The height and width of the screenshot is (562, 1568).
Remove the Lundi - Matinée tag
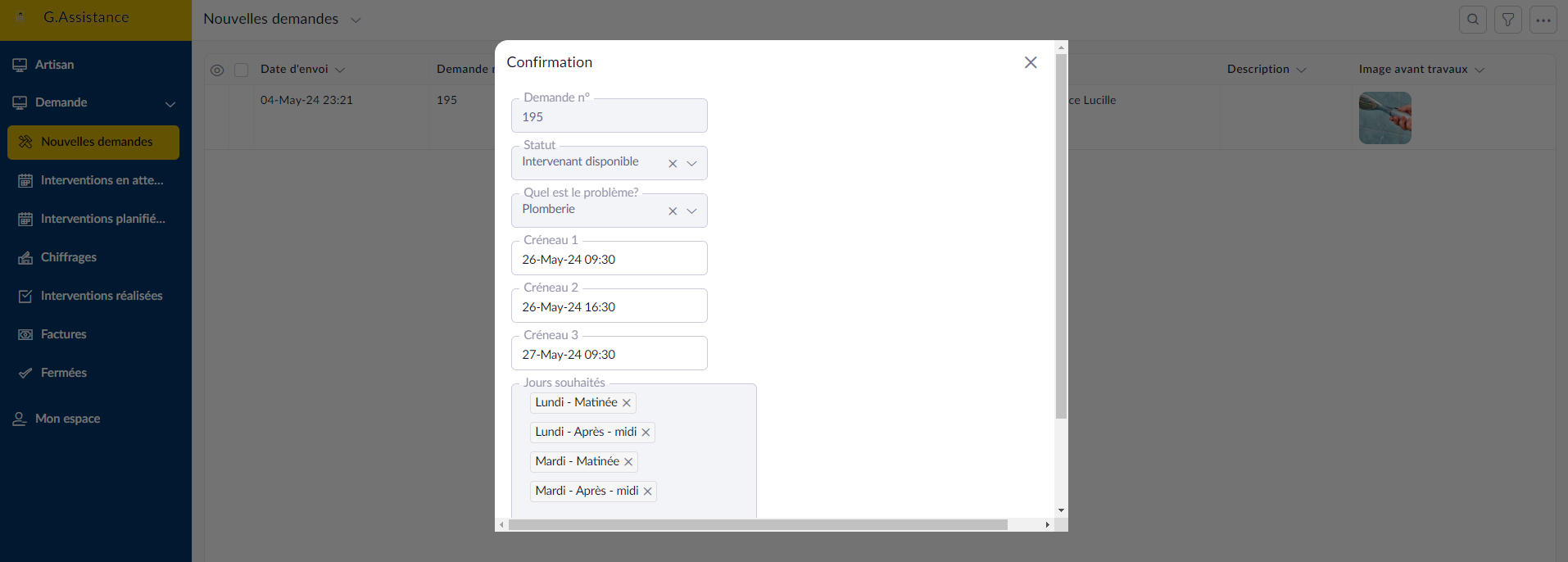[x=627, y=403]
